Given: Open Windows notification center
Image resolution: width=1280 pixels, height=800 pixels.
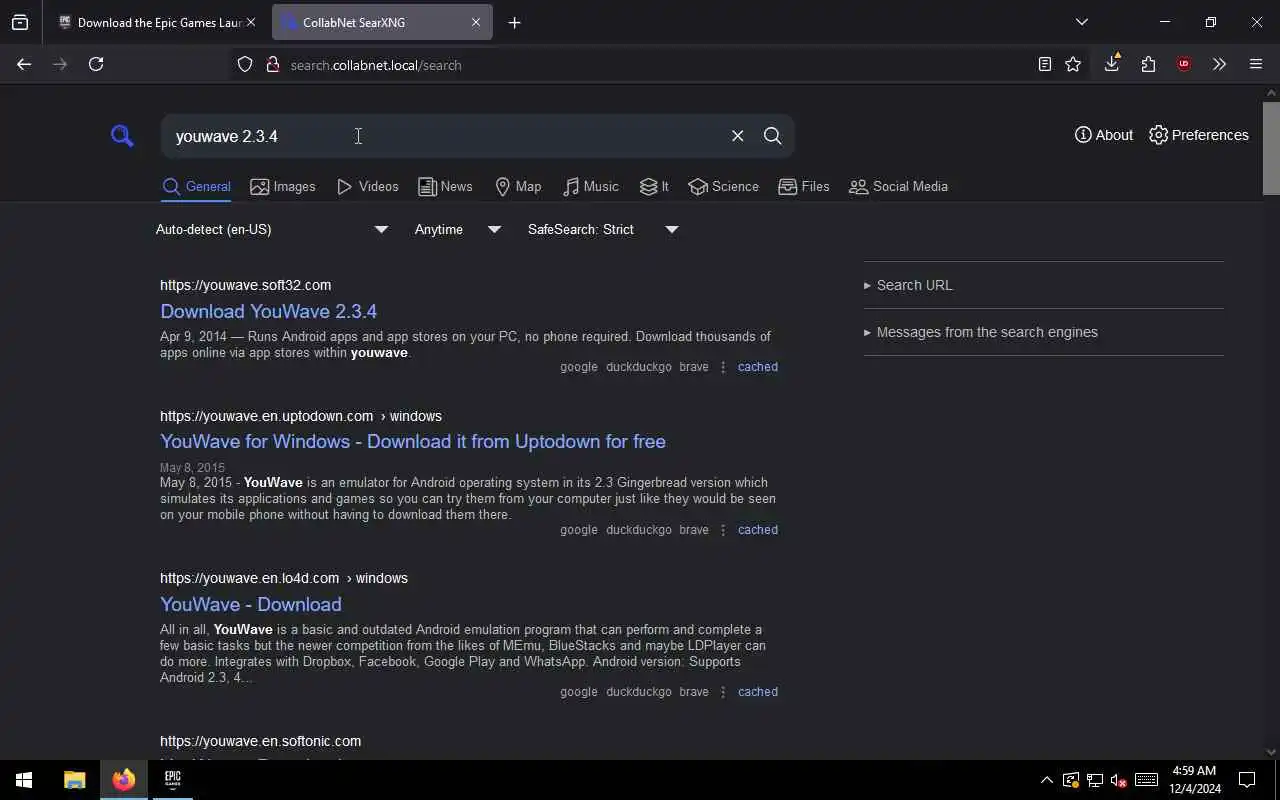Looking at the screenshot, I should tap(1247, 780).
